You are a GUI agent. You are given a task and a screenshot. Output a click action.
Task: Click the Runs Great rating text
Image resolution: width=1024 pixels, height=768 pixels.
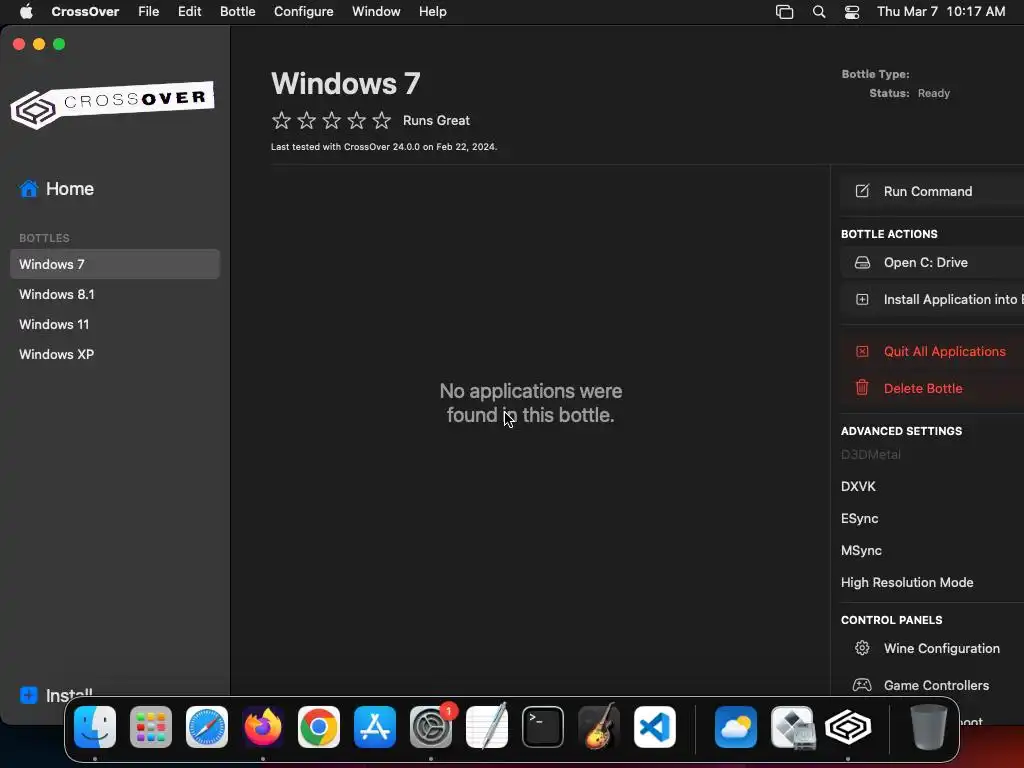coord(436,120)
